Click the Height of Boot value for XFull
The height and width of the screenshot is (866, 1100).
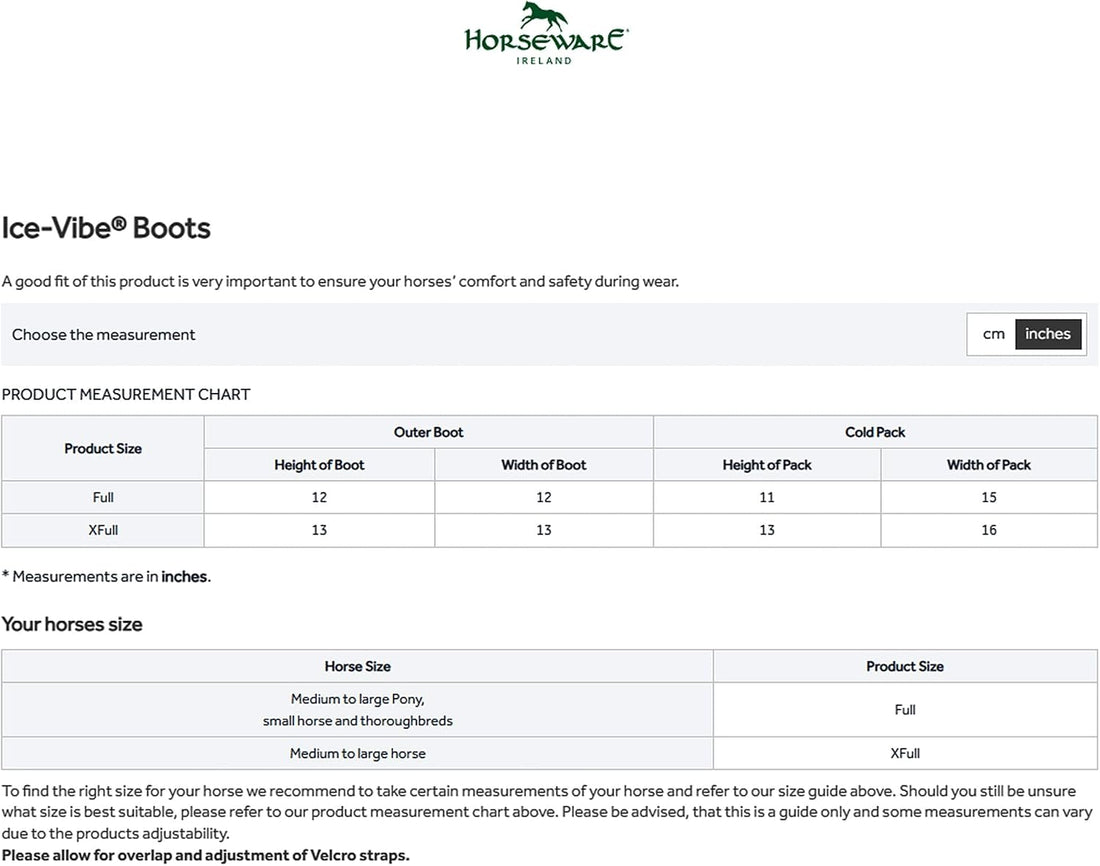coord(319,531)
